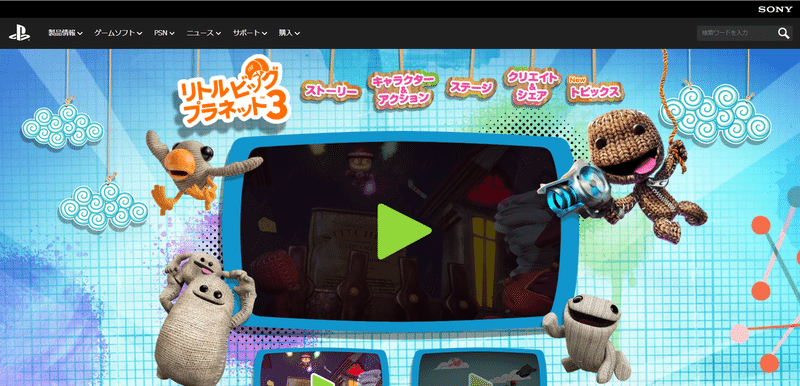800x386 pixels.
Task: Expand the 購入 dropdown menu
Action: tap(289, 33)
